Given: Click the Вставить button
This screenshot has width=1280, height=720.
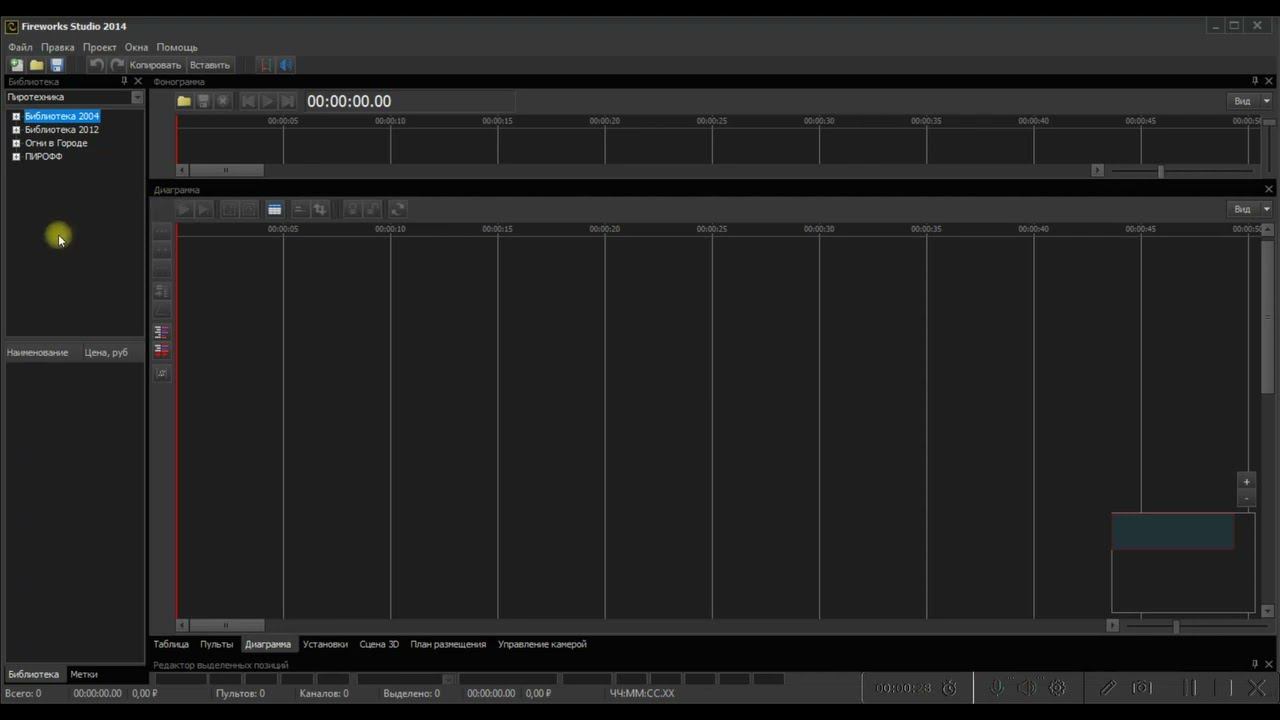Looking at the screenshot, I should (x=210, y=65).
